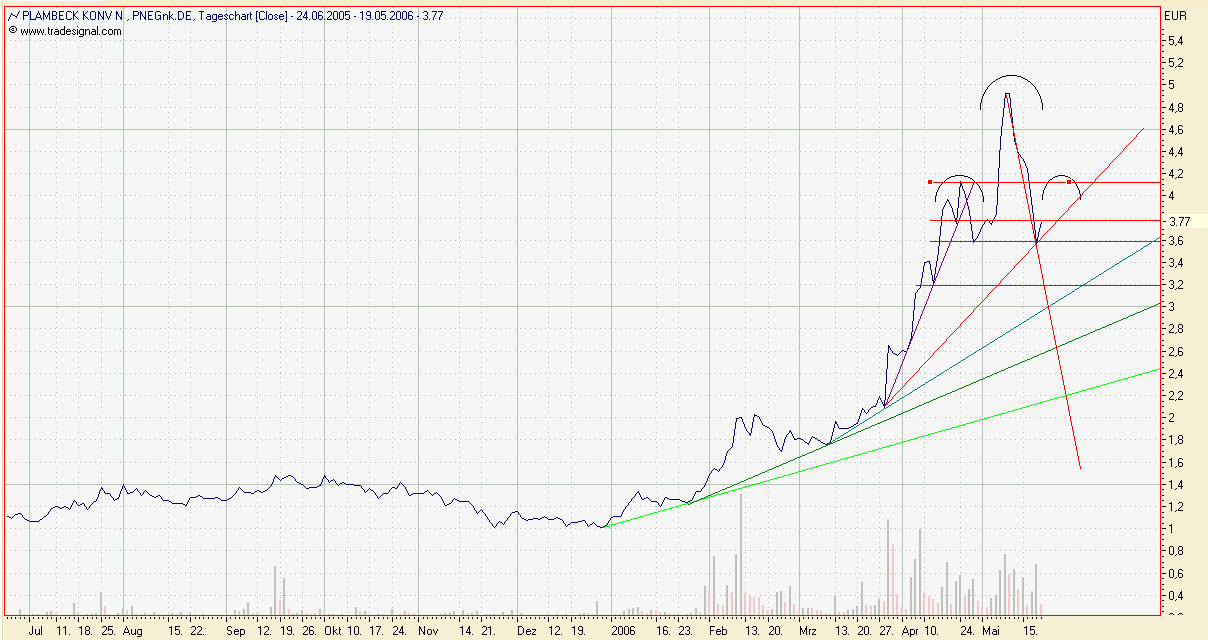The image size is (1208, 640).
Task: Click the 5,2 value on the price axis
Action: 1176,63
